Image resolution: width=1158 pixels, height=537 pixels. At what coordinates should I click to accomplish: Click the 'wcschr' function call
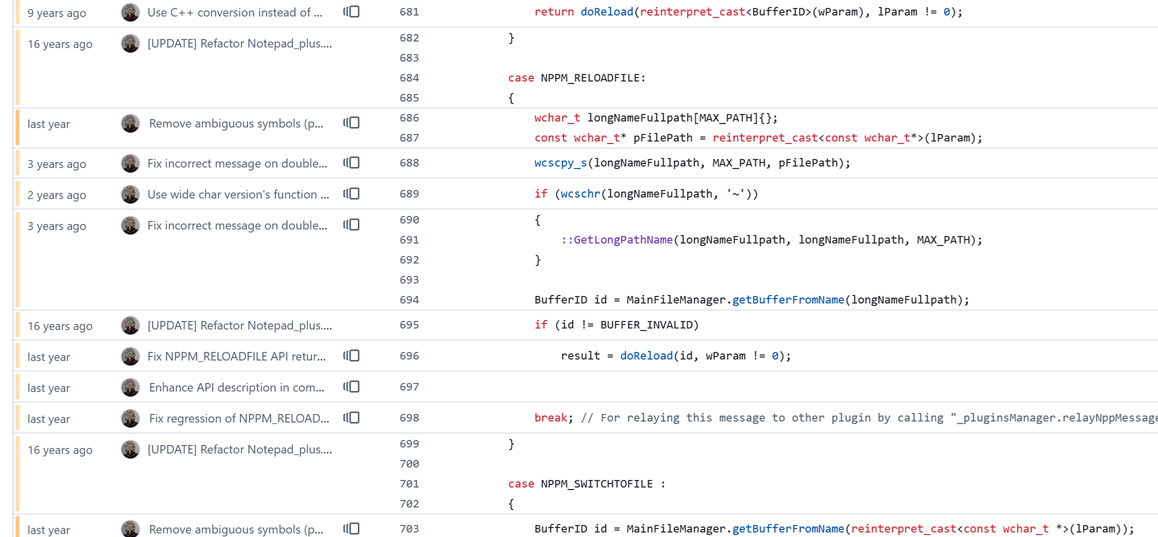pyautogui.click(x=580, y=194)
